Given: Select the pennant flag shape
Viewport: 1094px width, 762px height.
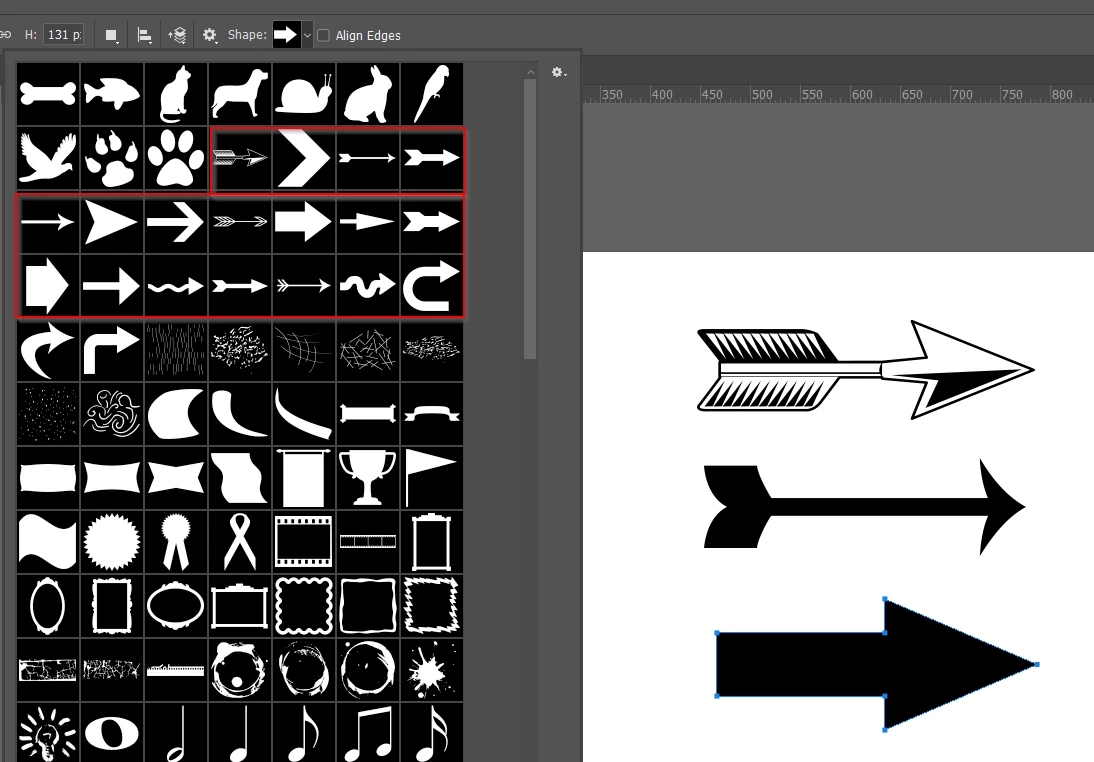Looking at the screenshot, I should pos(432,477).
